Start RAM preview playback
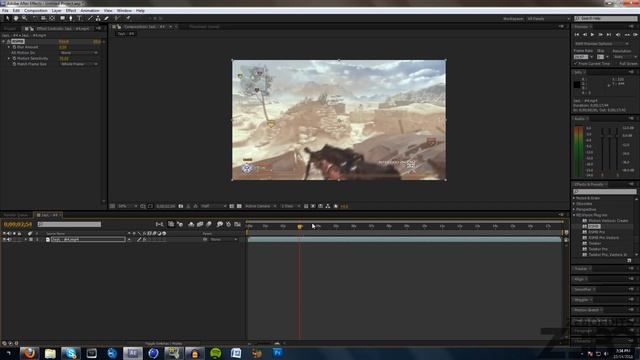The image size is (640, 360). pos(636,35)
